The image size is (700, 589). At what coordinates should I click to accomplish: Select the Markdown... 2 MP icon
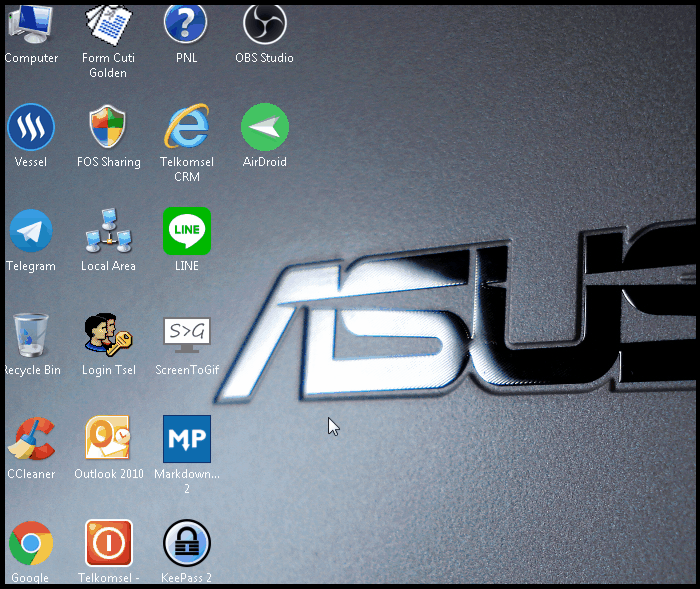coord(187,439)
